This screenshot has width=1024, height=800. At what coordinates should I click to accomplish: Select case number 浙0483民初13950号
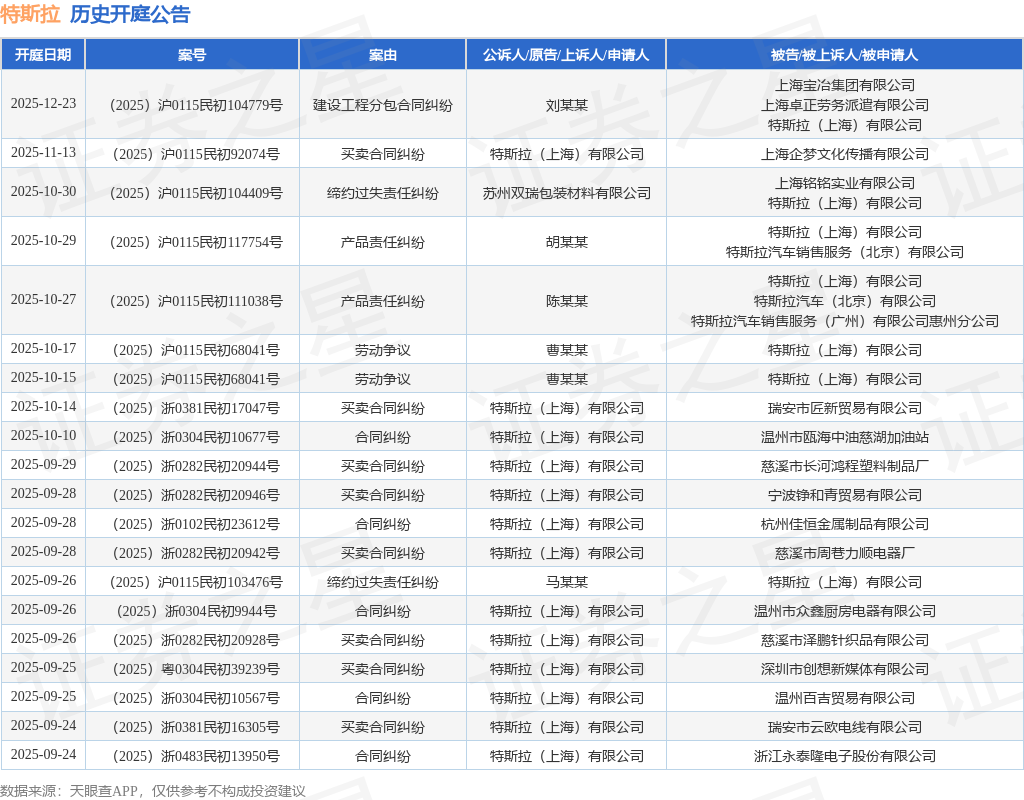click(x=196, y=756)
